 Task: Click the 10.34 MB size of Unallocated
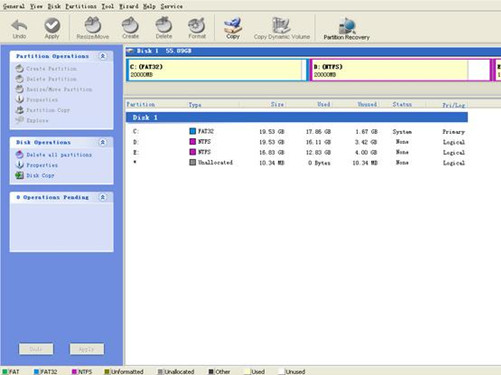click(272, 163)
